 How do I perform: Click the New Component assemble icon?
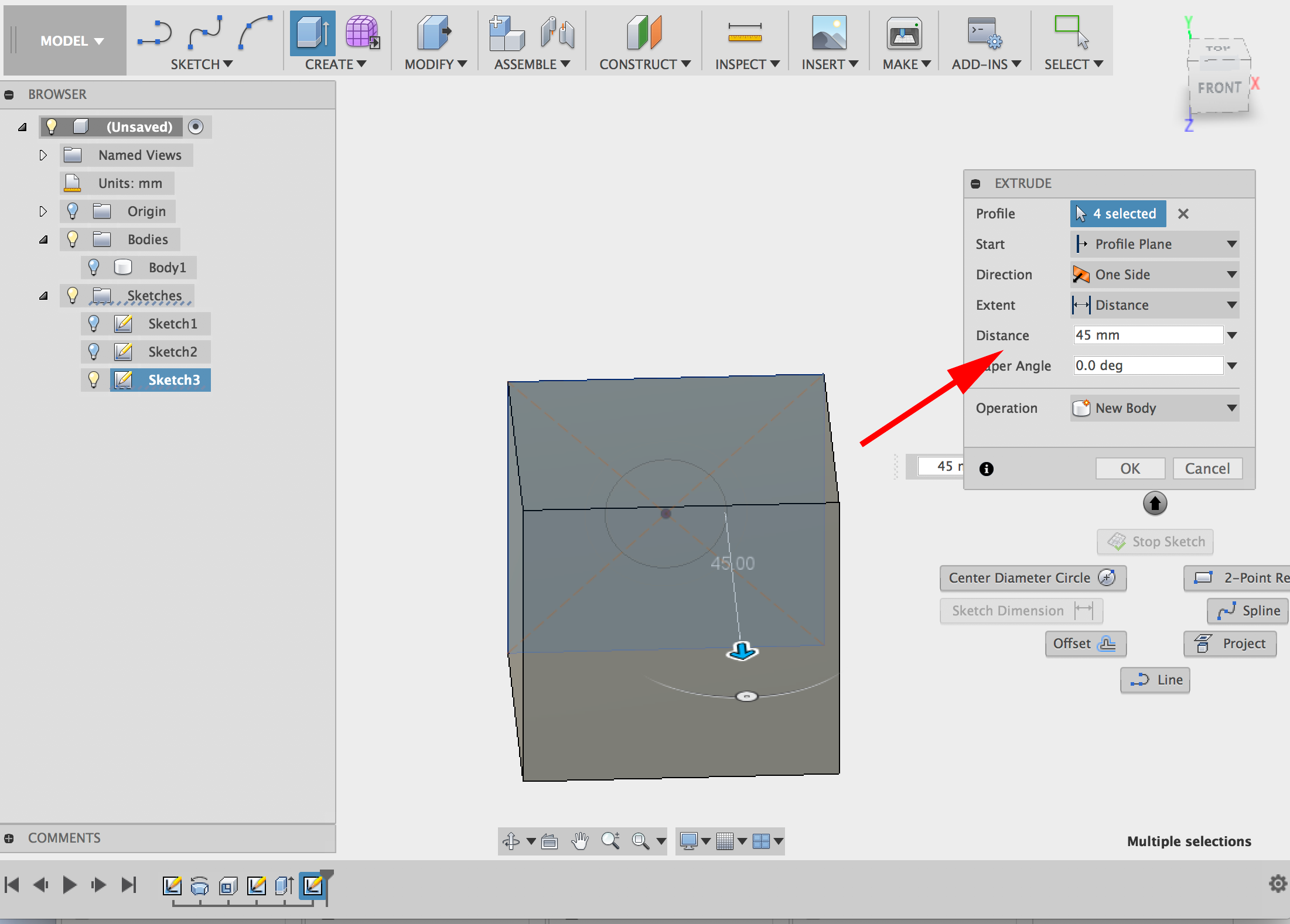point(507,32)
